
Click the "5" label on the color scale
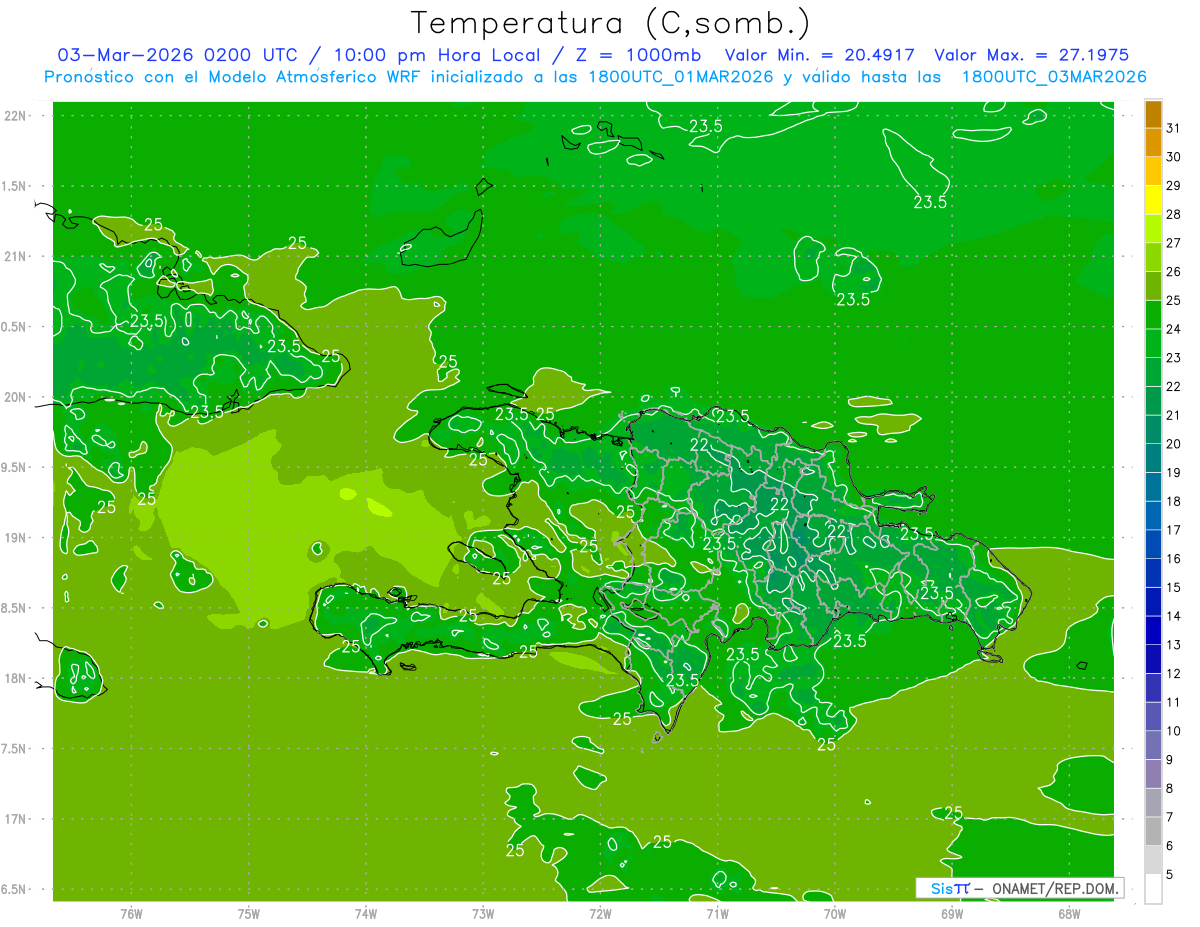click(x=1170, y=874)
